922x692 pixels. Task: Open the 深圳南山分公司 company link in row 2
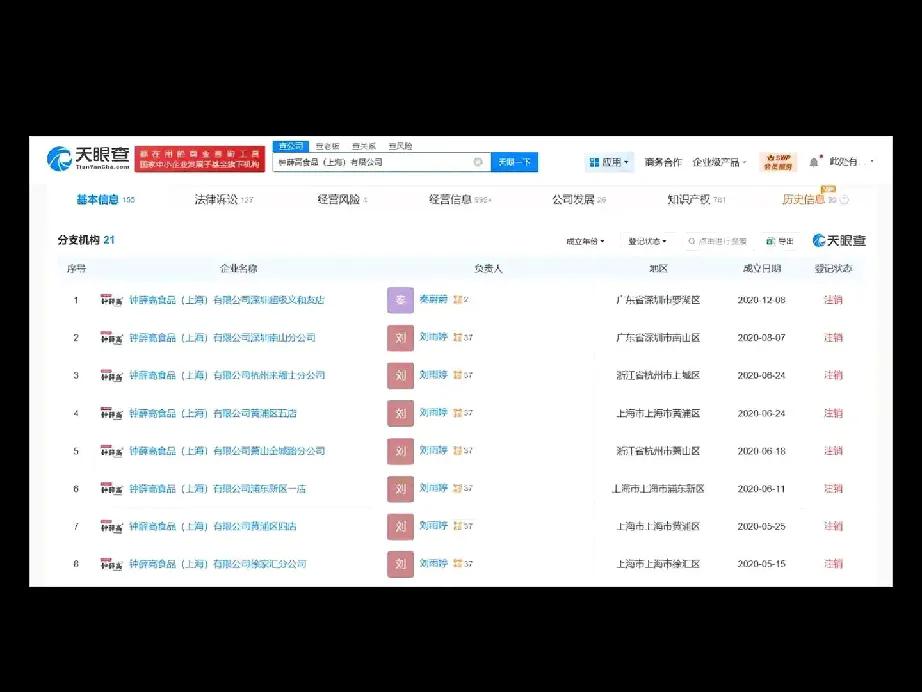click(222, 337)
